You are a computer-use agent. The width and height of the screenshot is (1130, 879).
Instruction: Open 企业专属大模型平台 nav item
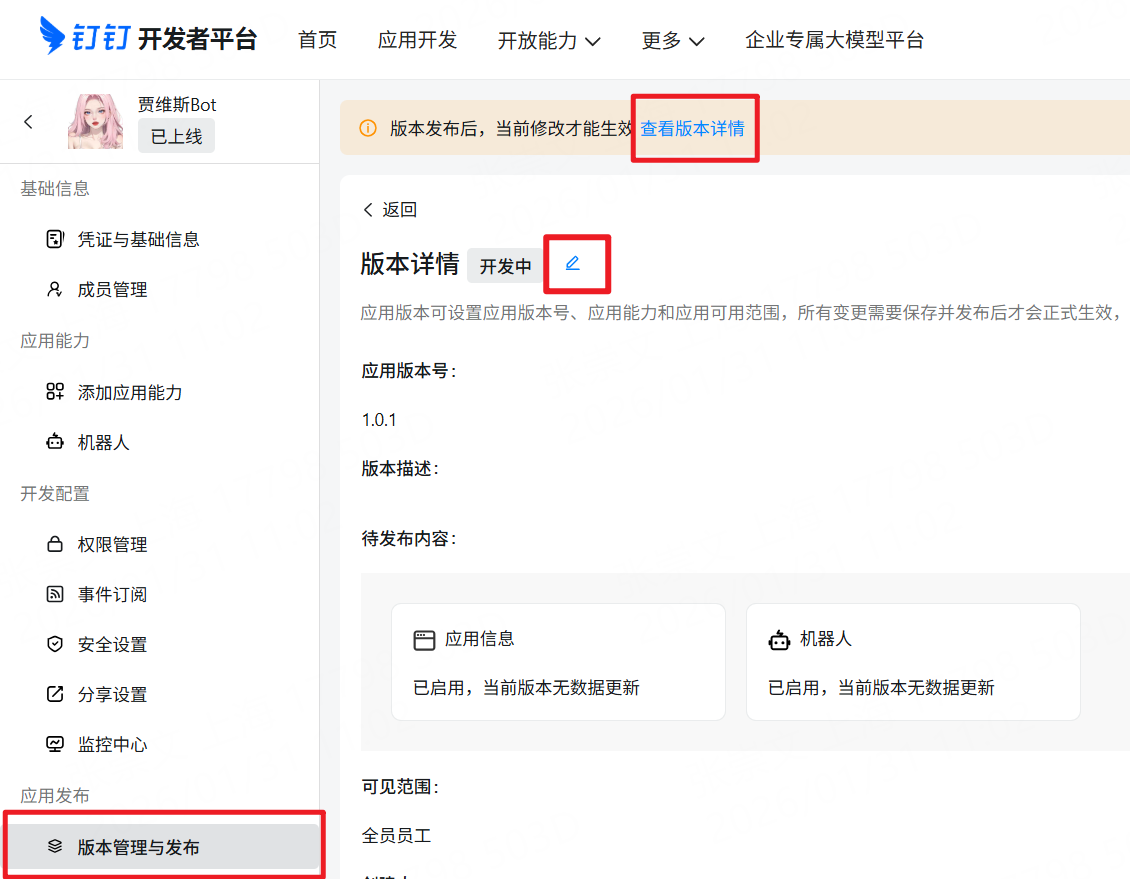tap(835, 40)
